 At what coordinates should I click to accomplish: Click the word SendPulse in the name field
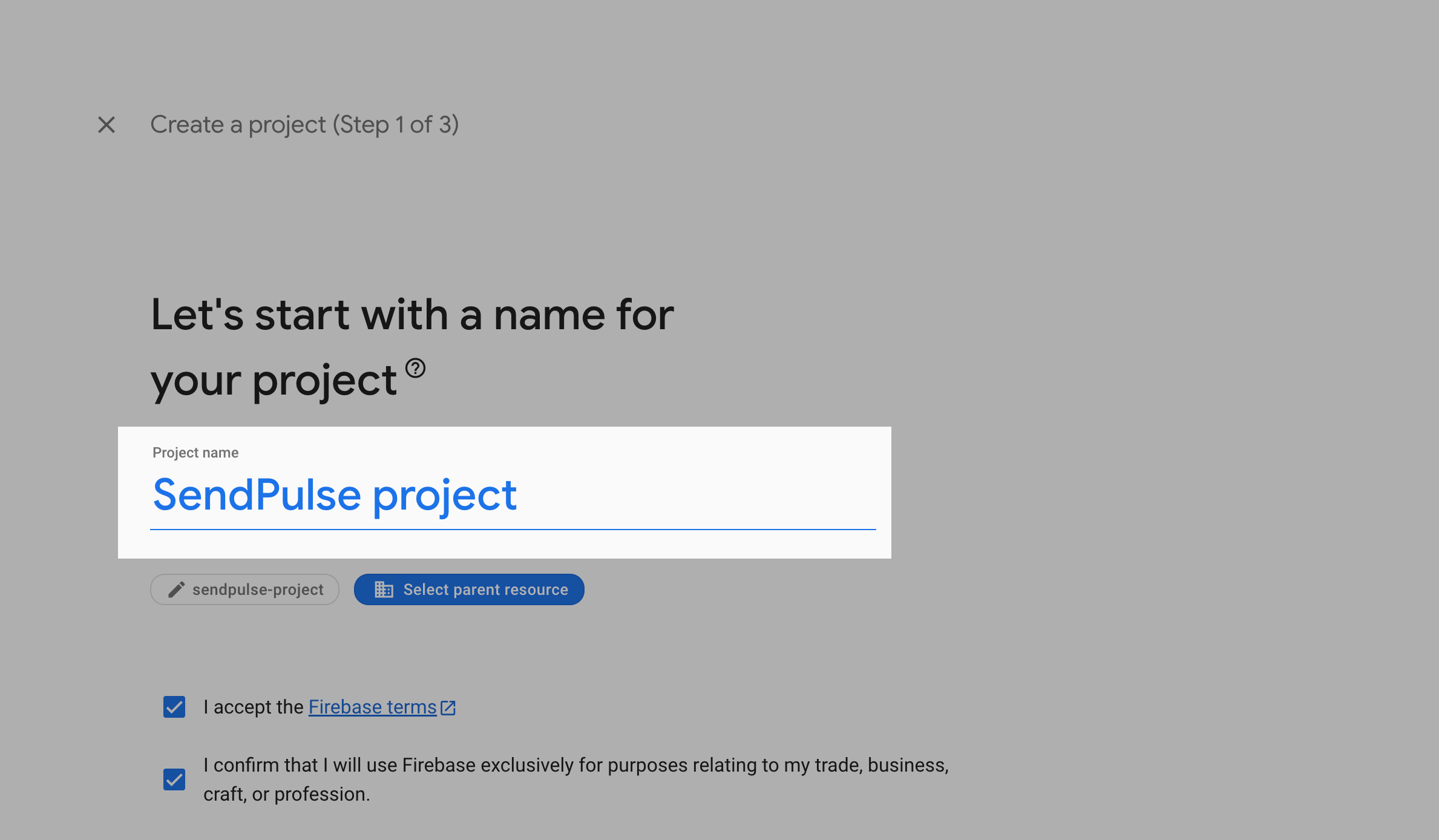257,495
